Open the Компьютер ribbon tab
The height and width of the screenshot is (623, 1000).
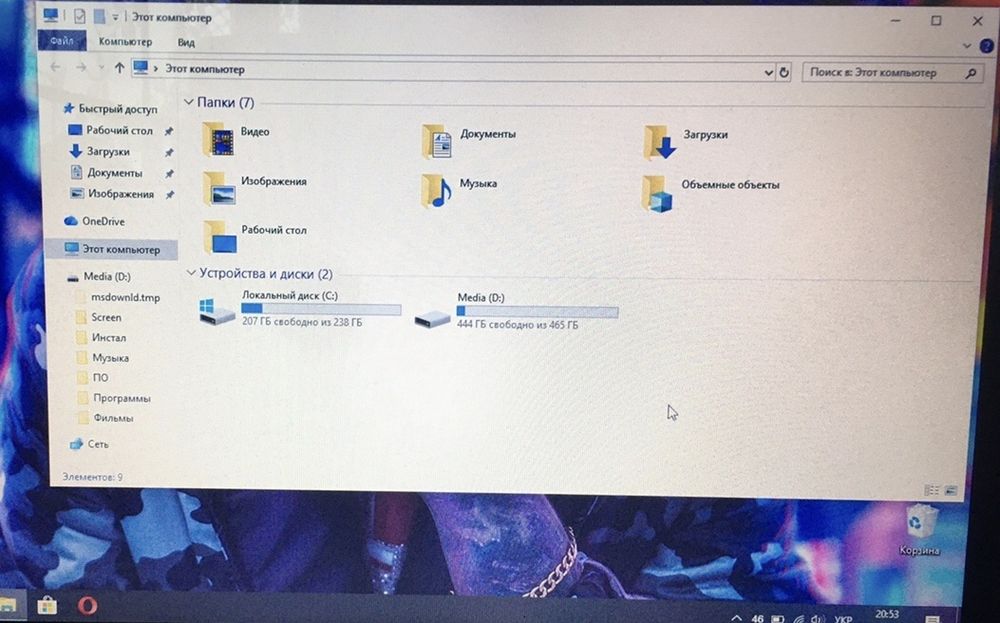tap(125, 41)
